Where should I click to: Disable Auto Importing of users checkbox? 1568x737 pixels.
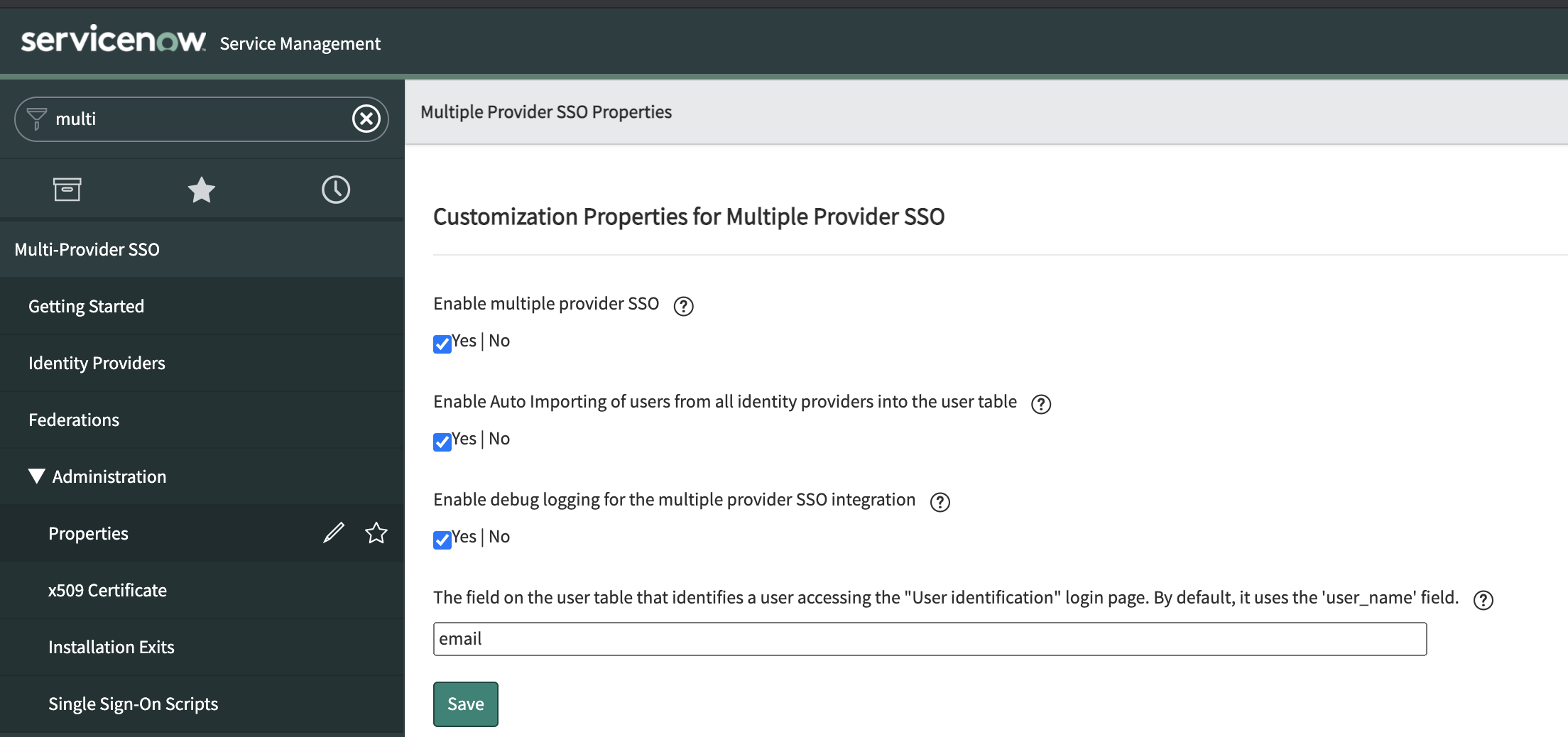click(443, 442)
